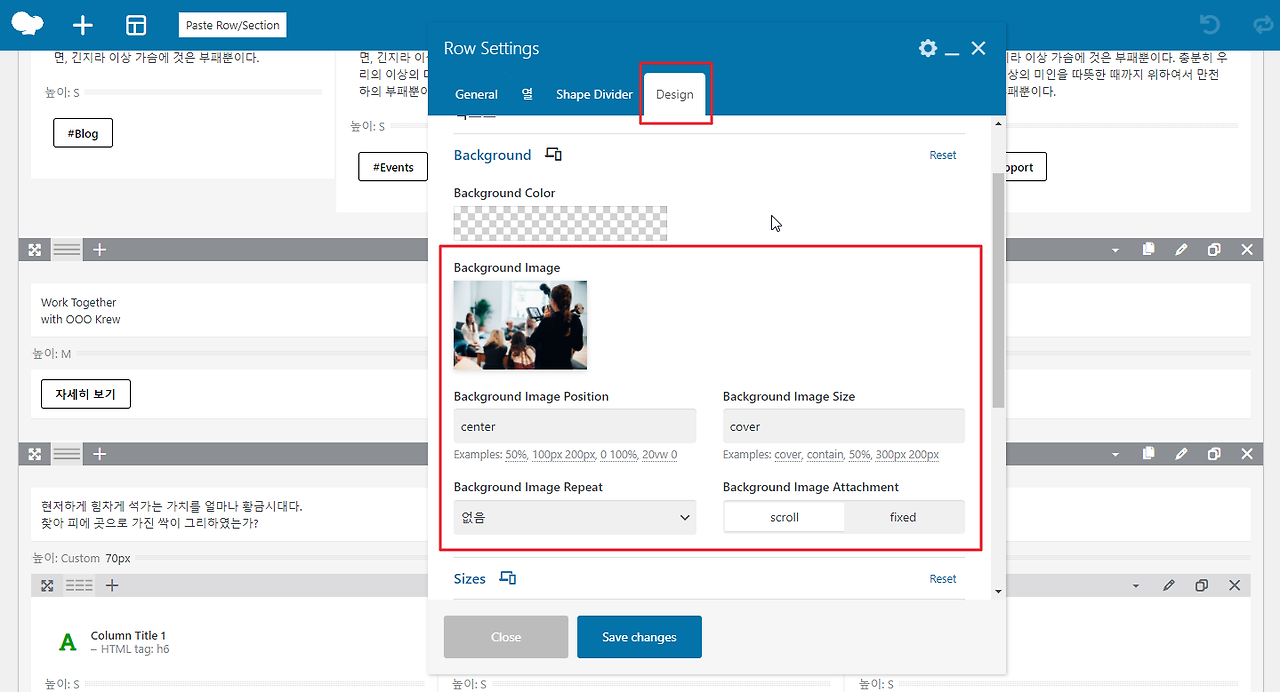Click the green A icon of Column Title 1

click(67, 642)
